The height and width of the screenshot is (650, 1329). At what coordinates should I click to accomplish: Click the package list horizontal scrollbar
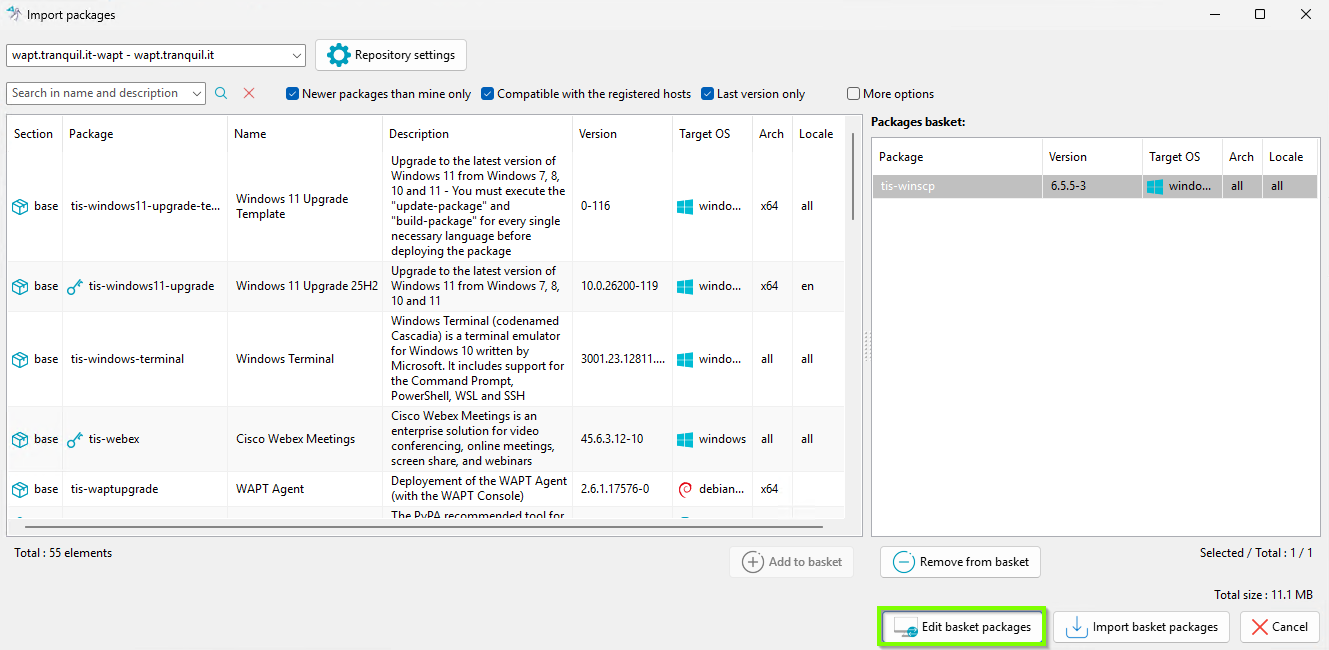point(423,526)
